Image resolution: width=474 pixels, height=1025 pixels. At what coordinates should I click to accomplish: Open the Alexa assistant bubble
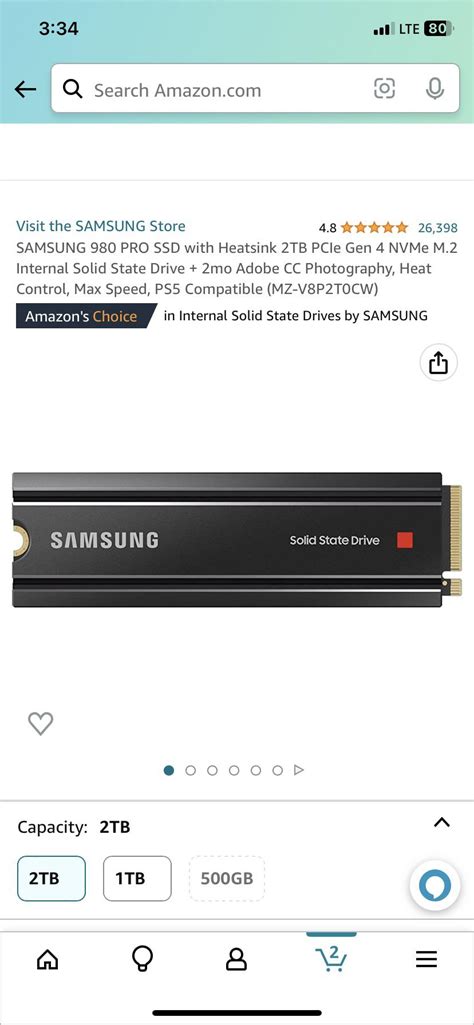(x=435, y=887)
